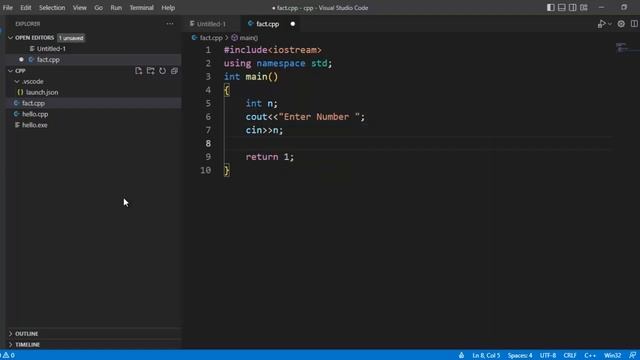Click the gear icon in the editor toolbar
Image resolution: width=640 pixels, height=360 pixels.
tap(621, 24)
